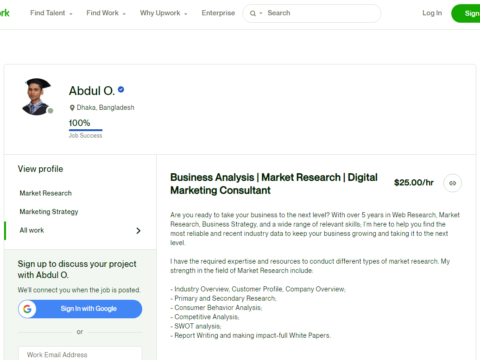
Task: Click the green Sign Up button
Action: [466, 13]
